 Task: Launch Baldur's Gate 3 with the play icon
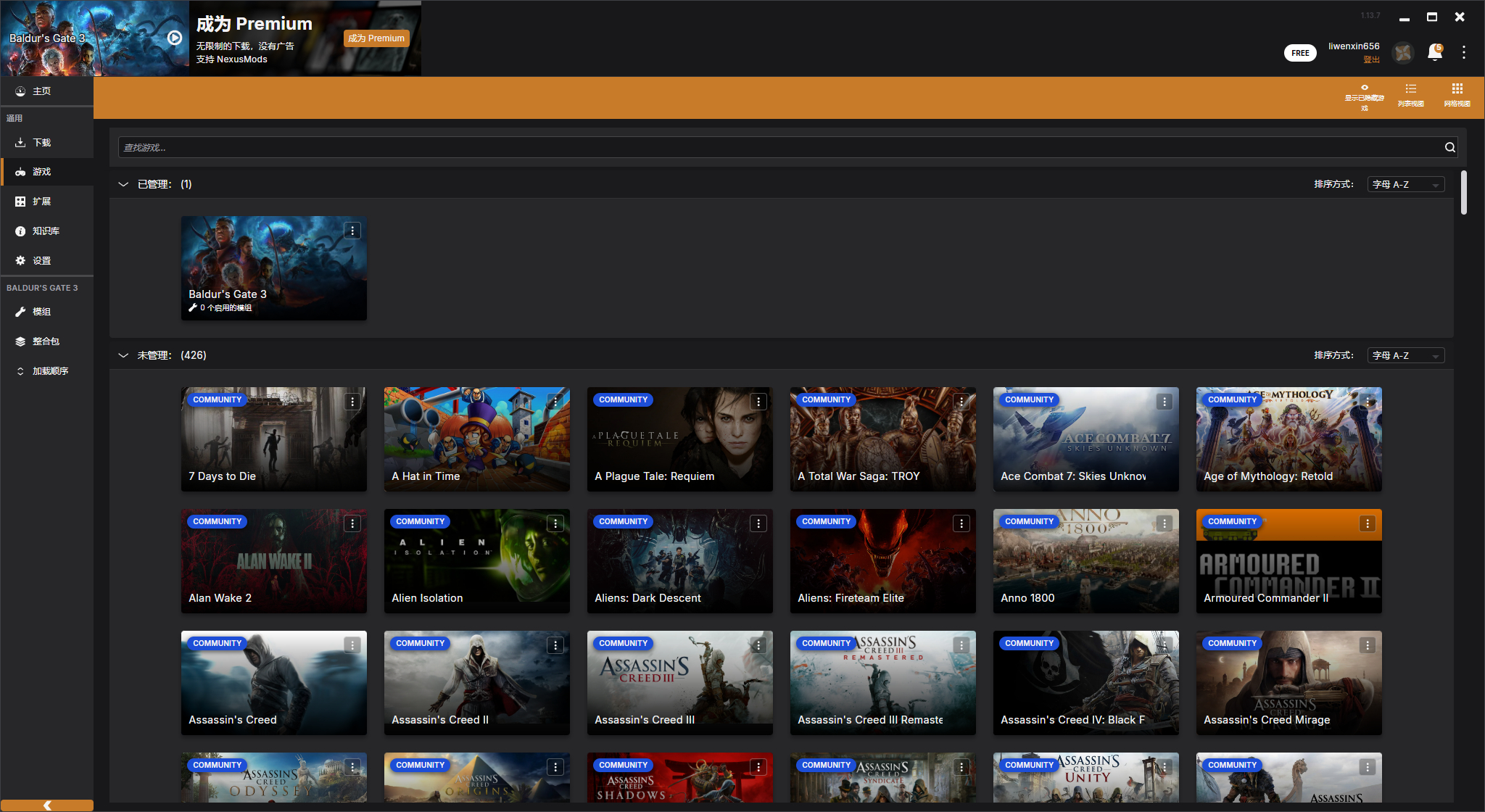[175, 38]
